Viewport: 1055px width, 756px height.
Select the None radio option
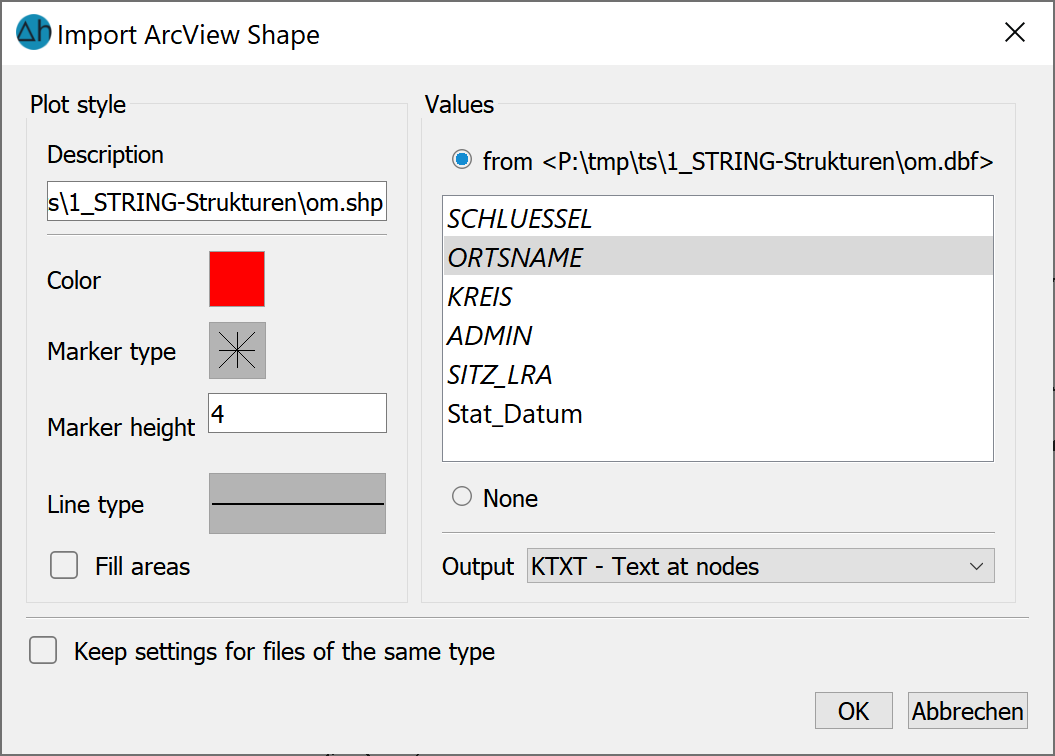coord(462,497)
